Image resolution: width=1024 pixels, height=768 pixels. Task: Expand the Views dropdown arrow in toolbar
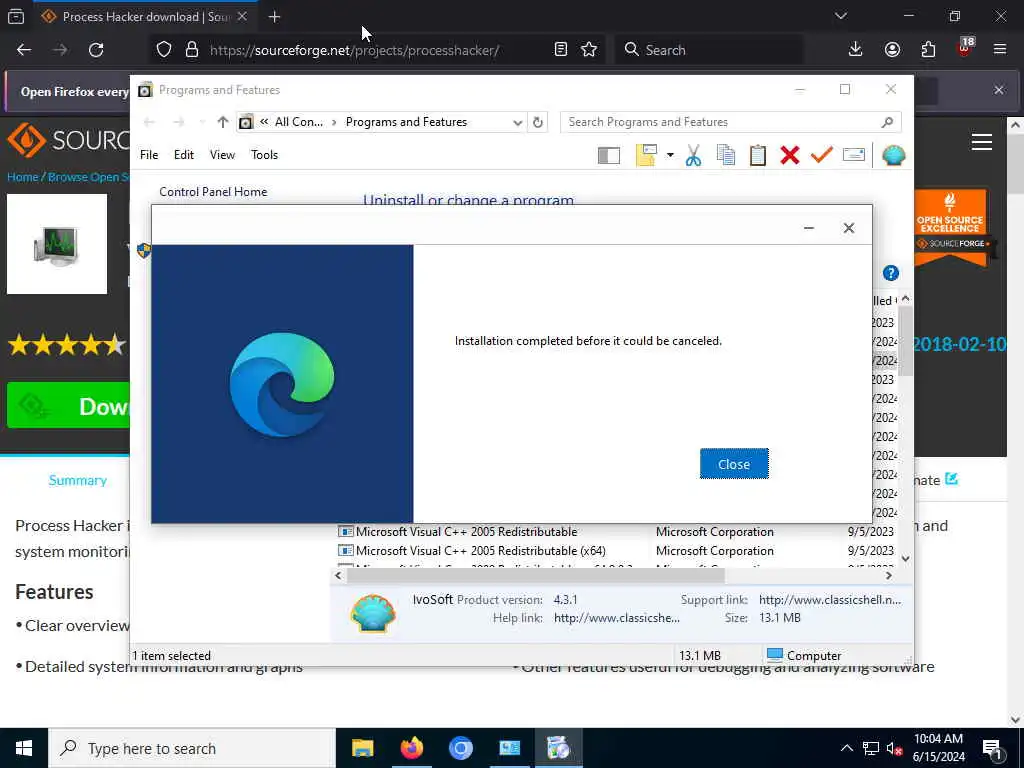[670, 155]
